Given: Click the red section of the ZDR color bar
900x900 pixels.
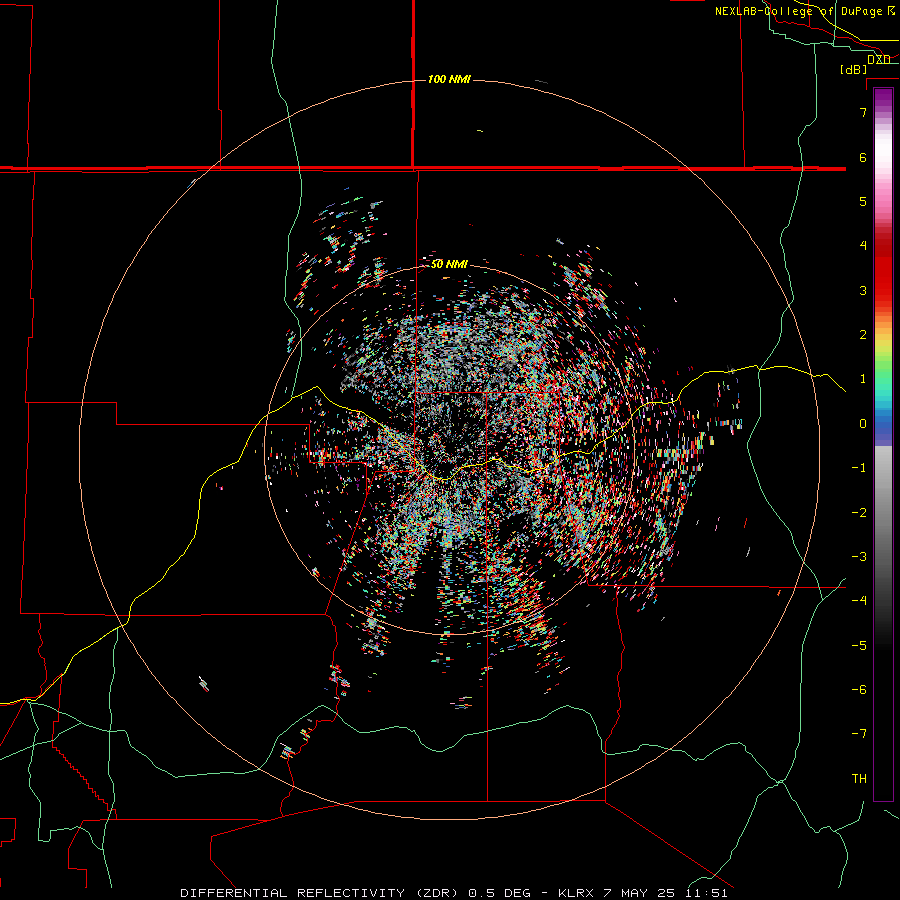Looking at the screenshot, I should [883, 270].
